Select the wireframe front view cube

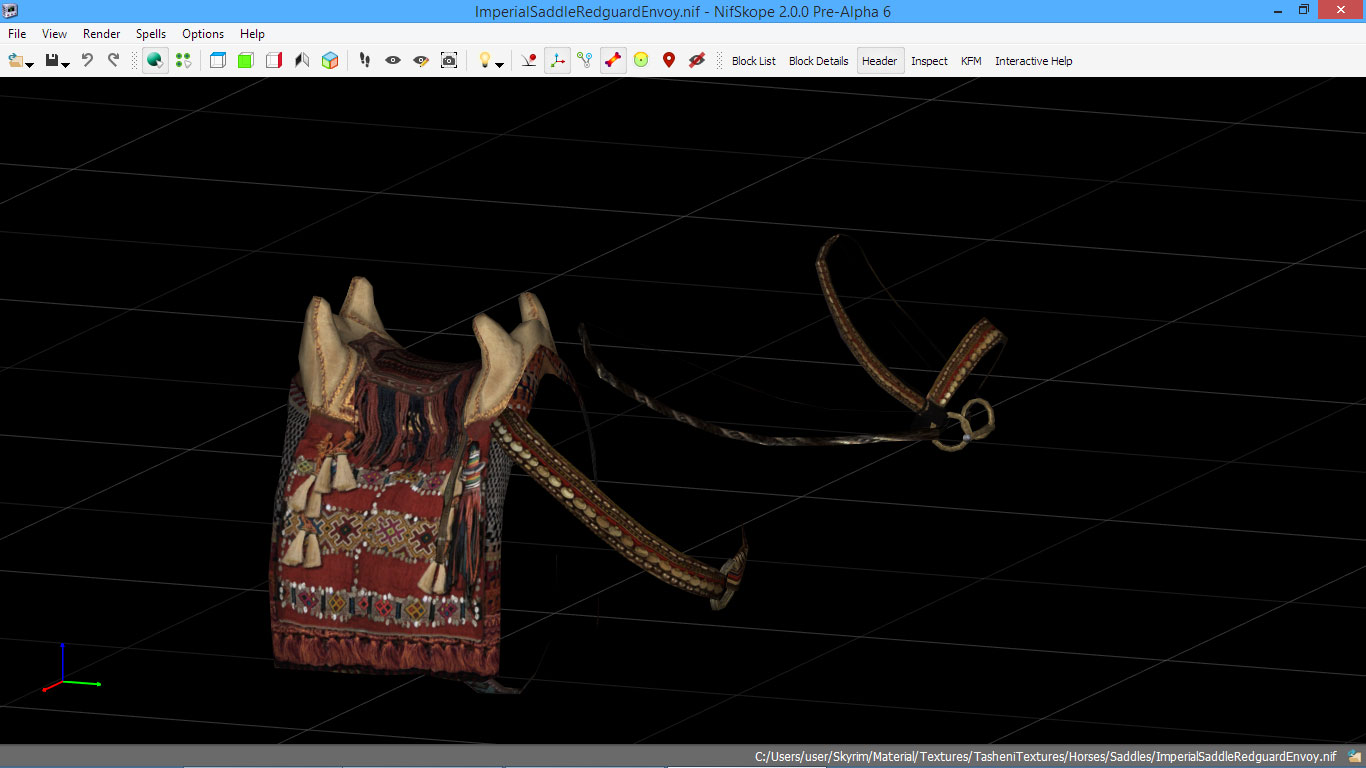point(217,61)
